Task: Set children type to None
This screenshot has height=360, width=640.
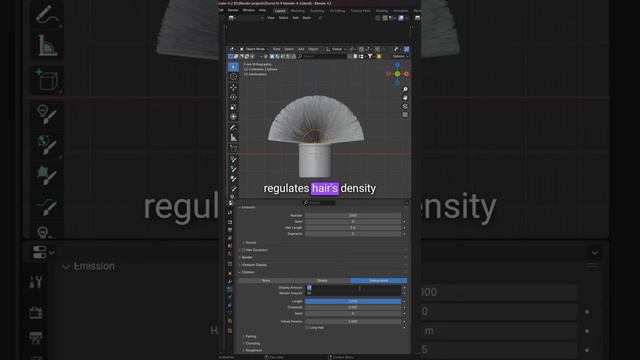Action: click(x=266, y=280)
